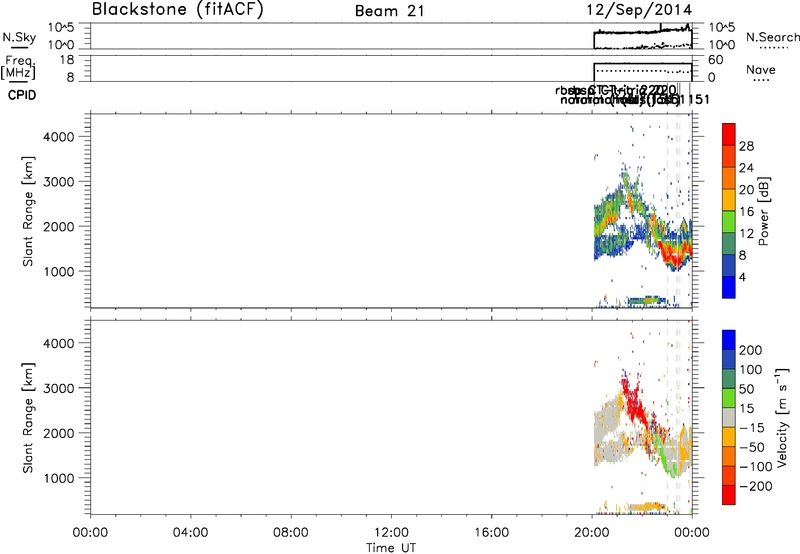Click the 'Blackstone (fitACF)' title text
The image size is (800, 554).
pos(178,9)
